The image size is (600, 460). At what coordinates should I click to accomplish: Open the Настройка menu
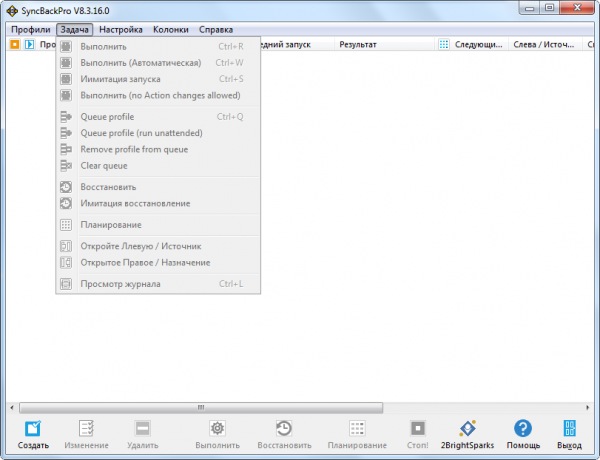point(120,30)
